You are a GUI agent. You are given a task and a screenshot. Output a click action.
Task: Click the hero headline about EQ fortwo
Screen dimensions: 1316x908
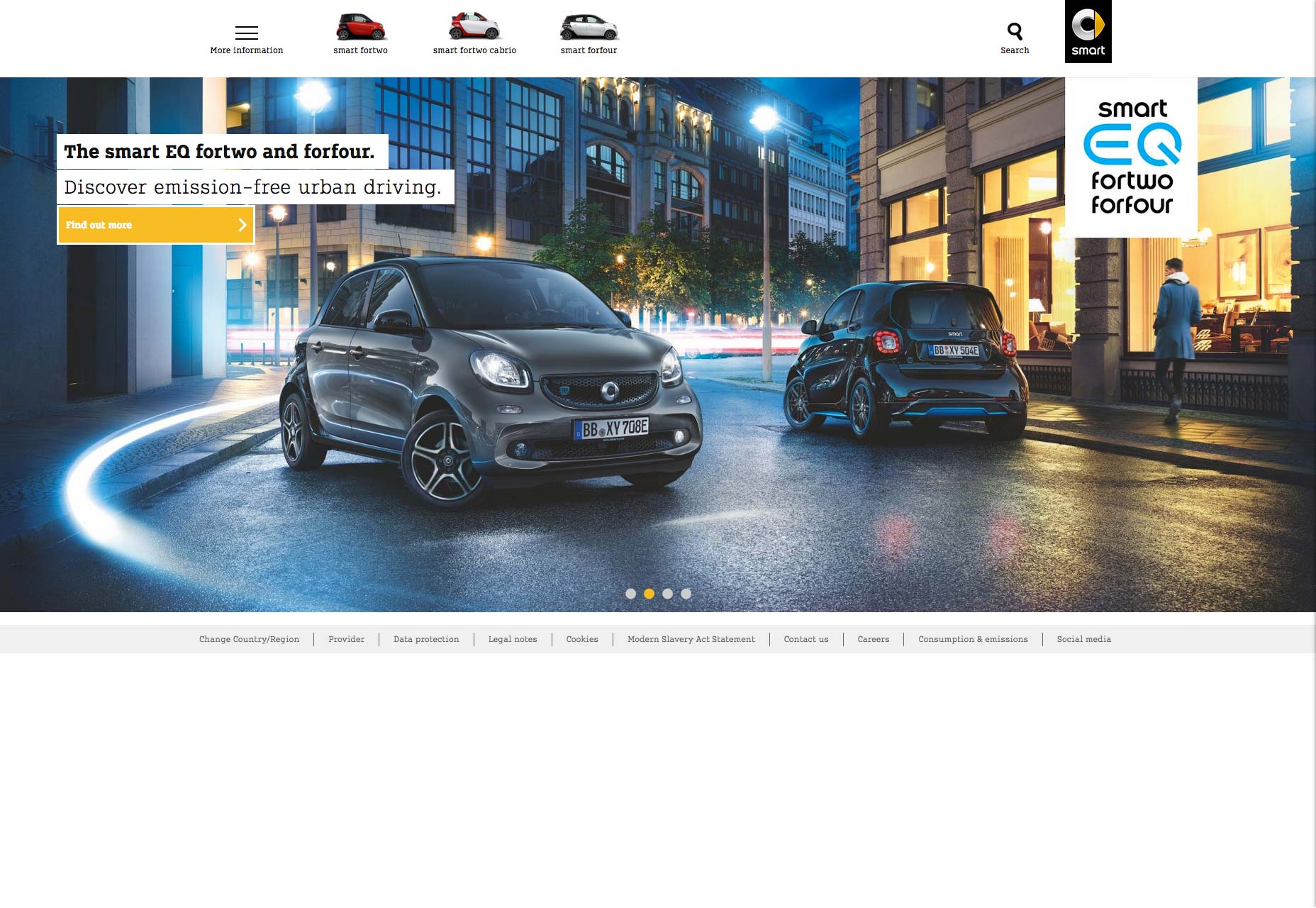pos(219,151)
